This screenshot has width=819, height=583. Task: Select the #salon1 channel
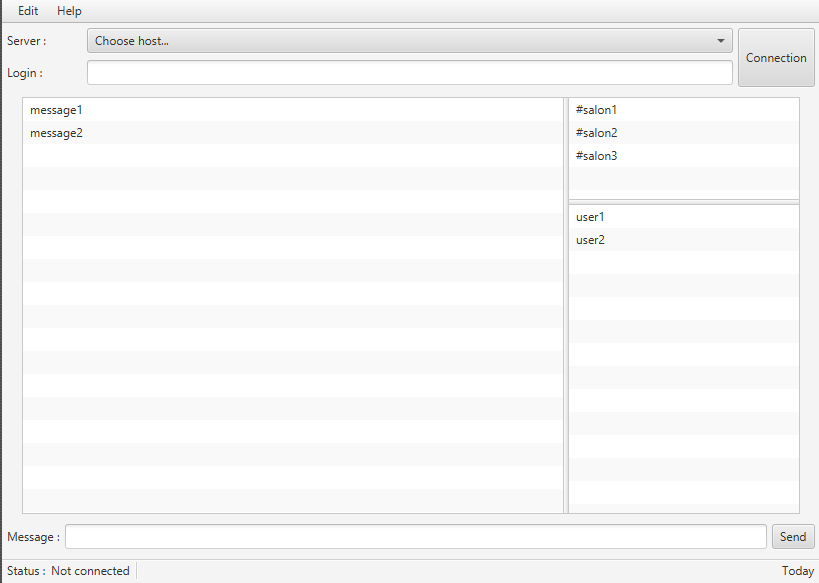coord(684,110)
